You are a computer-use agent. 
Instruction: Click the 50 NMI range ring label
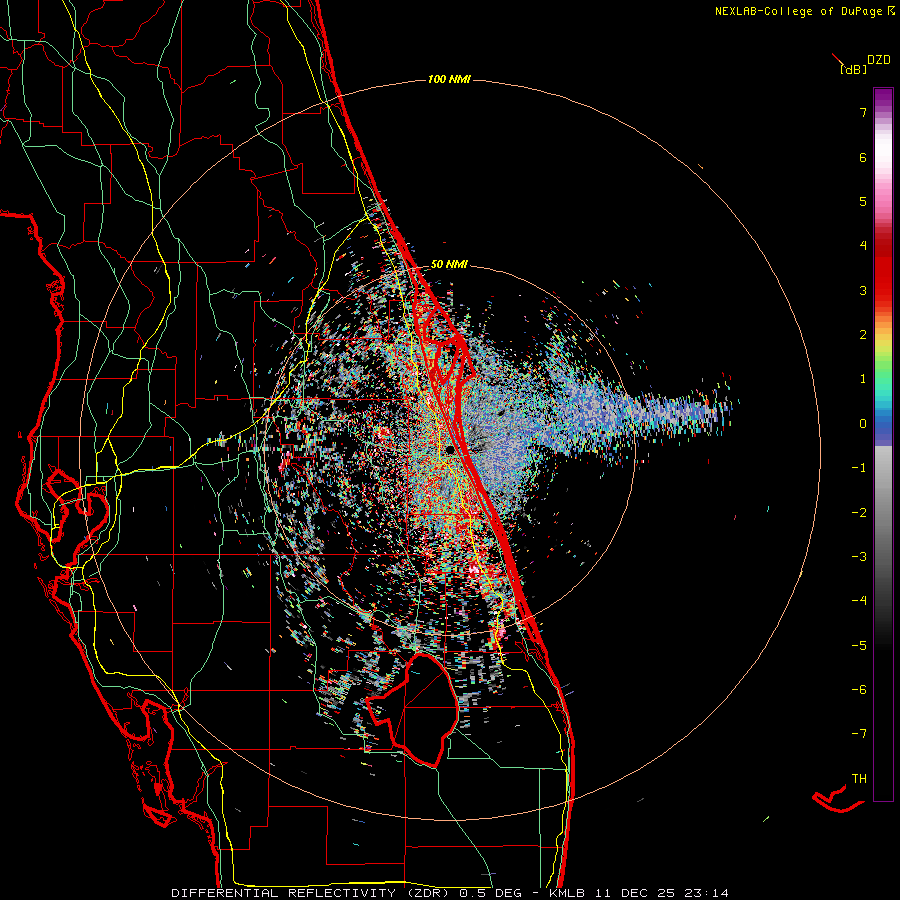(x=449, y=264)
